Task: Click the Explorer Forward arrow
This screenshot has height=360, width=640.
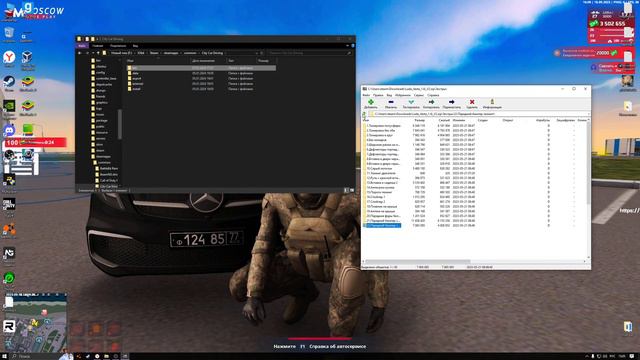Action: [87, 53]
